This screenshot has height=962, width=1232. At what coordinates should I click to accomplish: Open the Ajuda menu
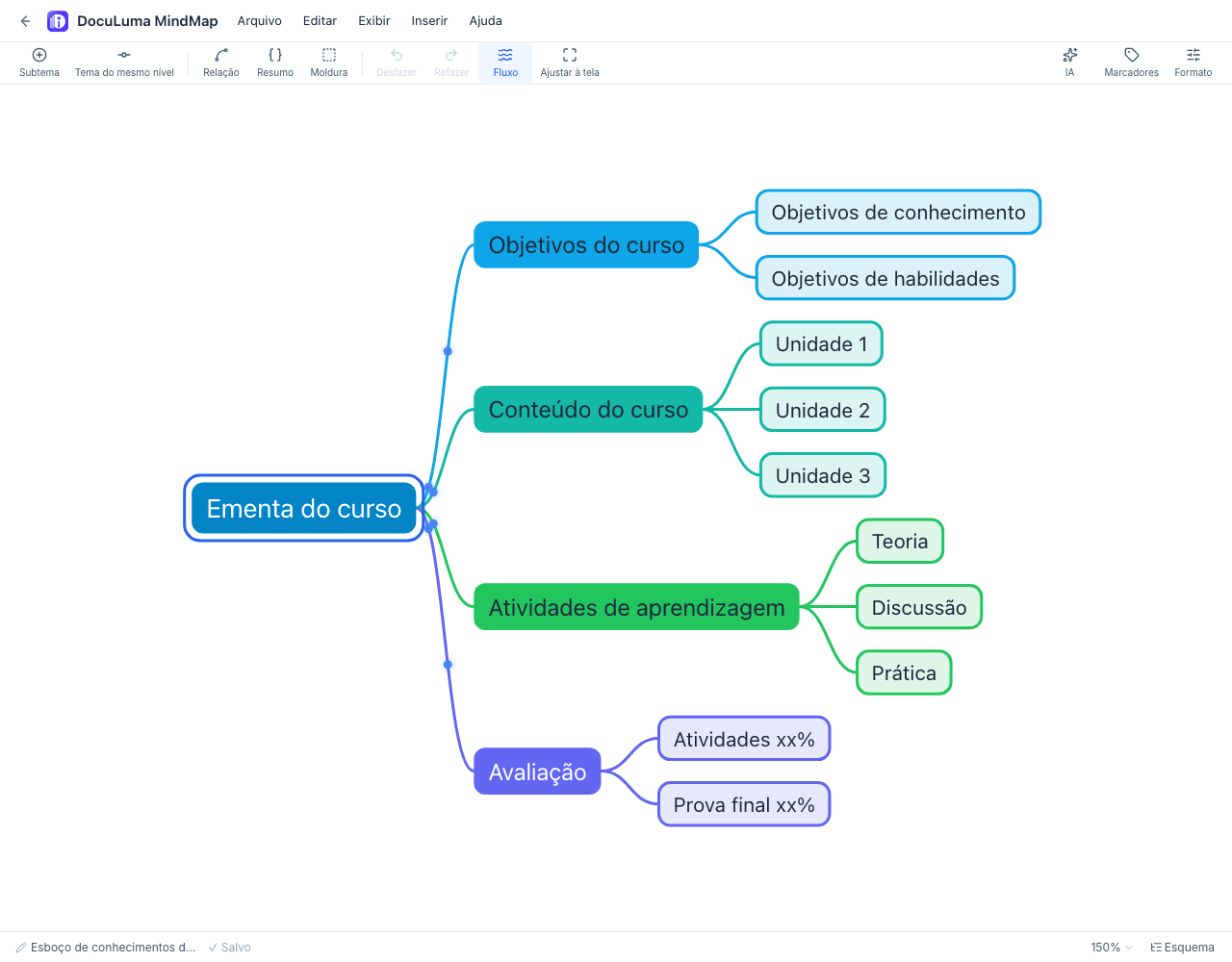tap(486, 21)
